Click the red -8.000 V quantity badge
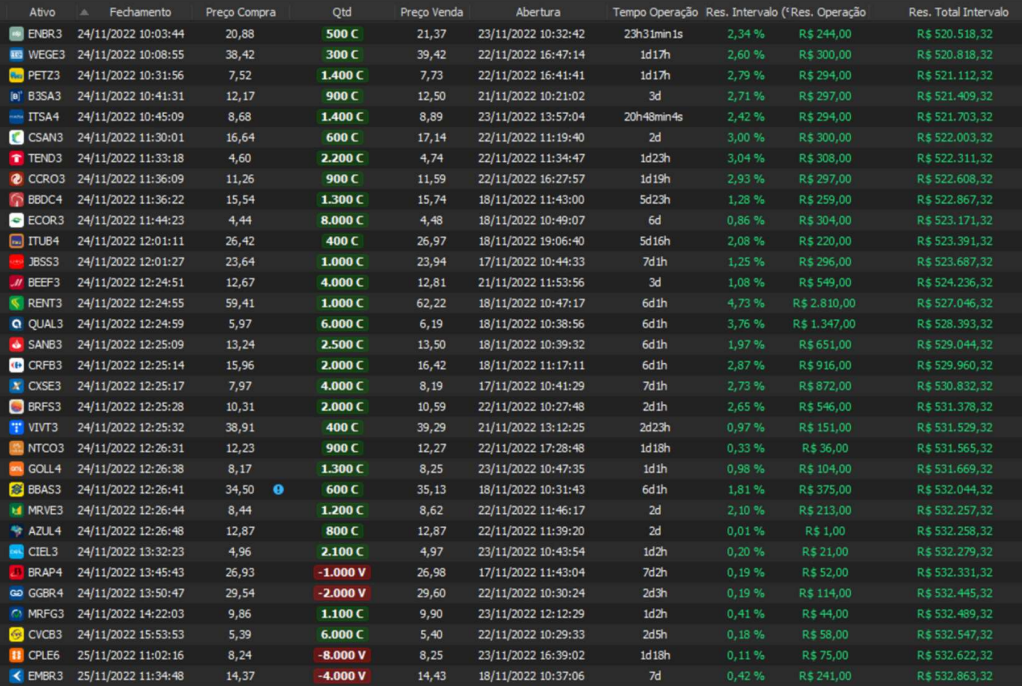This screenshot has height=686, width=1022. (x=341, y=655)
